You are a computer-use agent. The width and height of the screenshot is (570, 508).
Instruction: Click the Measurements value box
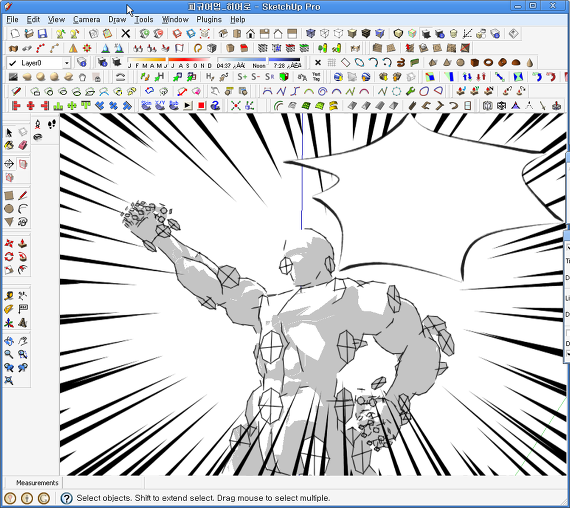coord(103,483)
